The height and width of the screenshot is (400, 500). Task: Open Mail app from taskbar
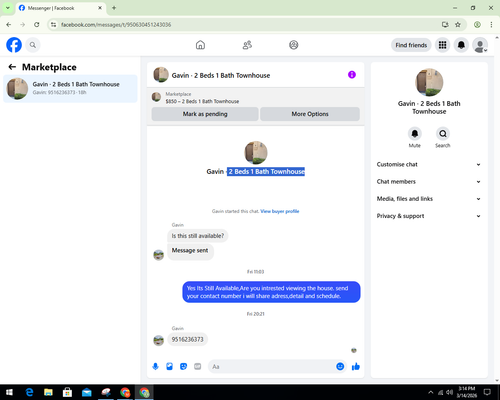[87, 392]
